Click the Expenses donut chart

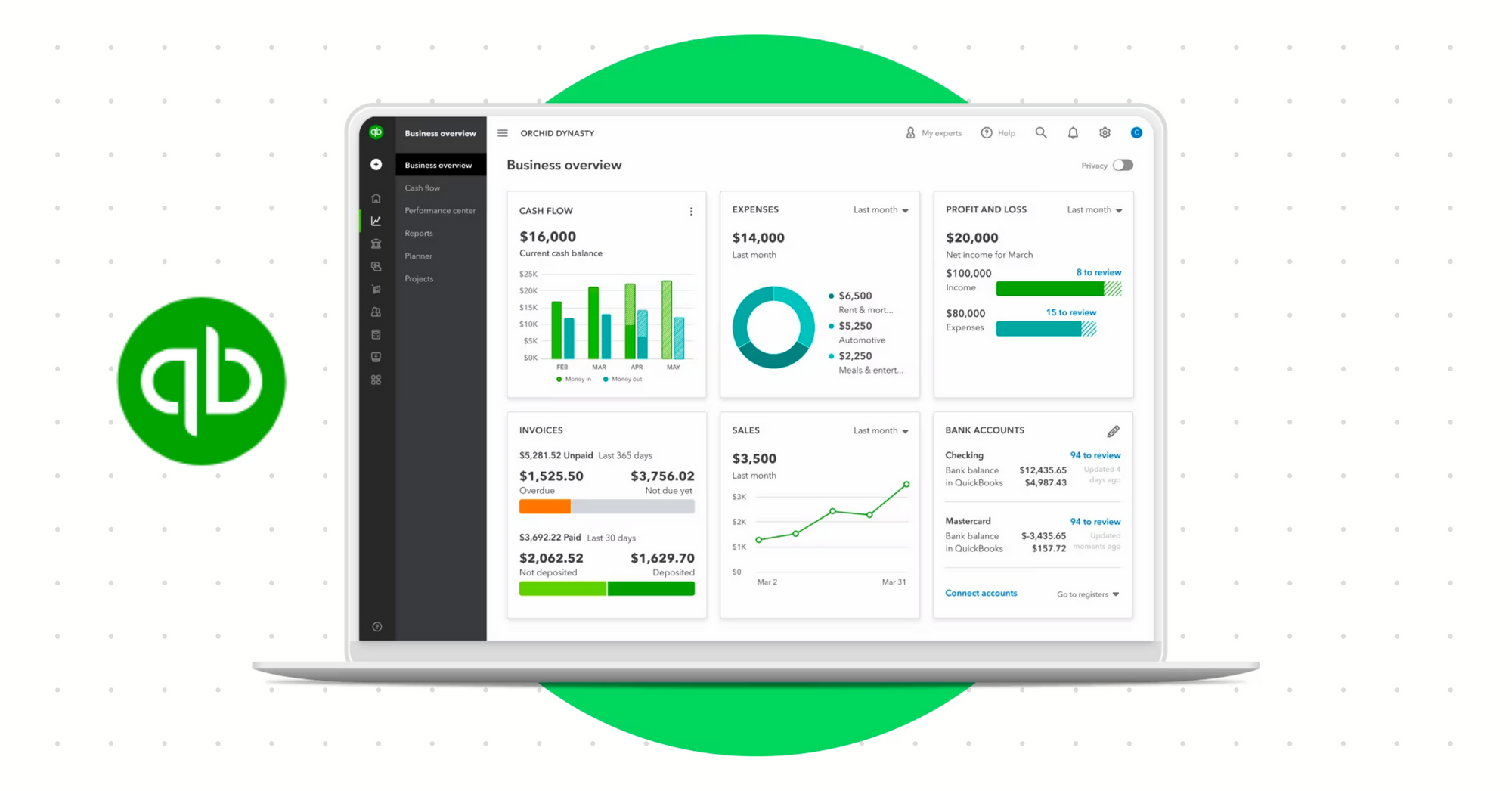773,327
